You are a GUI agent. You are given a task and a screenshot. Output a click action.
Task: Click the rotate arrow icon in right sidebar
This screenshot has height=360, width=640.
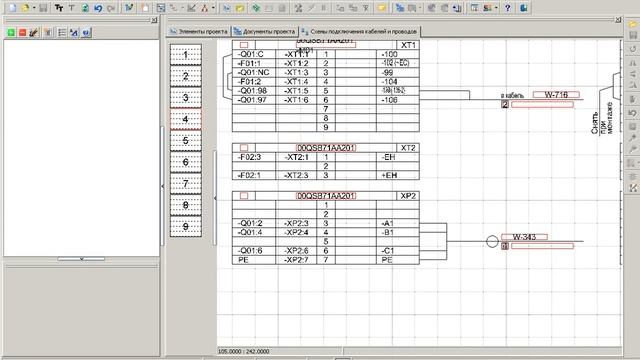pos(633,49)
